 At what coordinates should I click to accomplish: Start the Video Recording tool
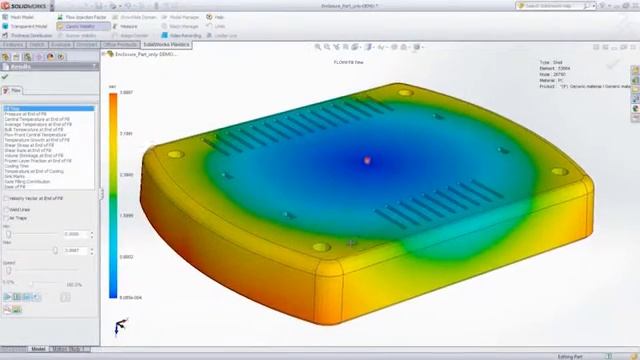[x=181, y=36]
